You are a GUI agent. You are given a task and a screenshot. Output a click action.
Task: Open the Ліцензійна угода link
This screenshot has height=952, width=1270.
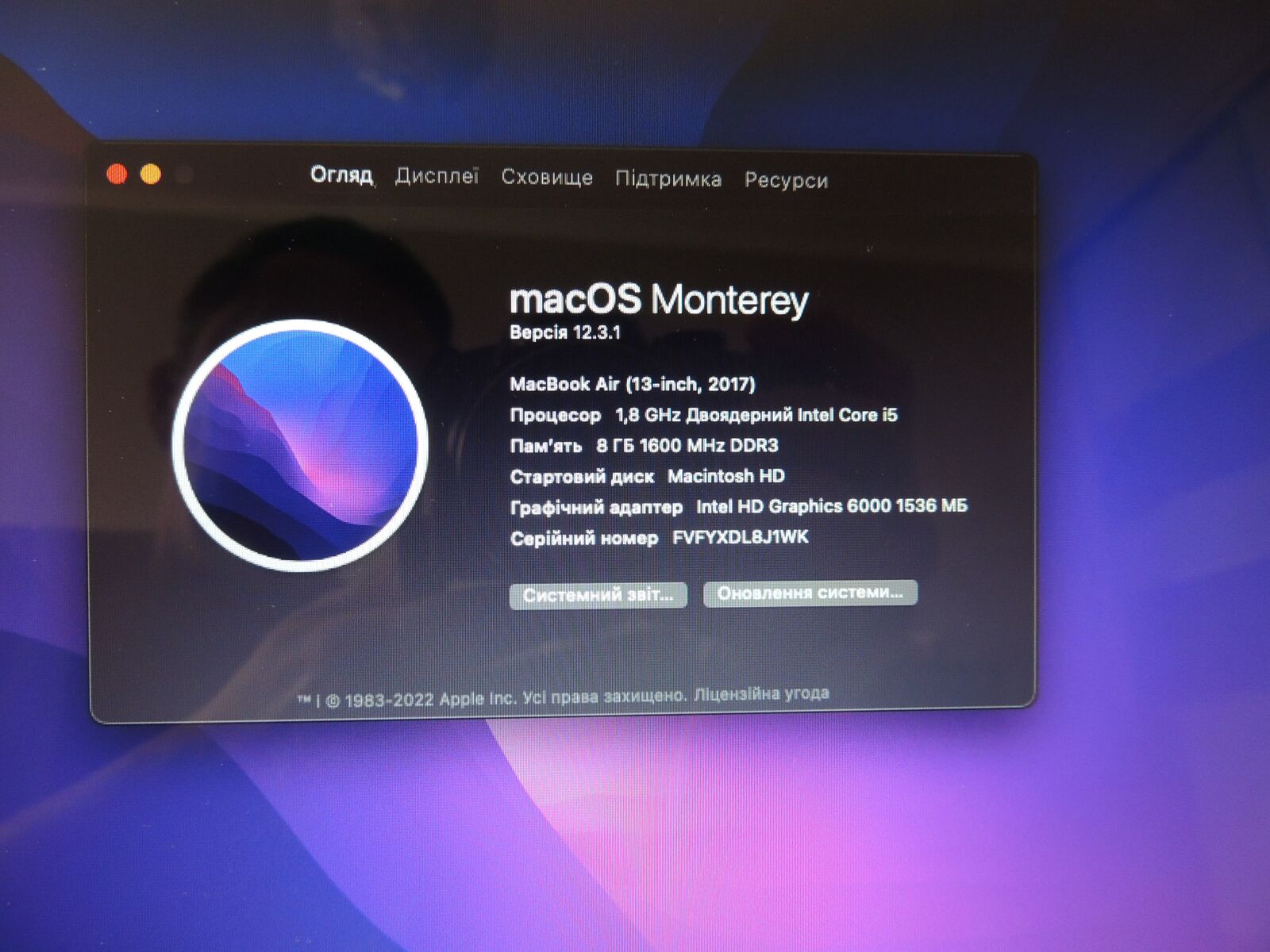pyautogui.click(x=761, y=693)
